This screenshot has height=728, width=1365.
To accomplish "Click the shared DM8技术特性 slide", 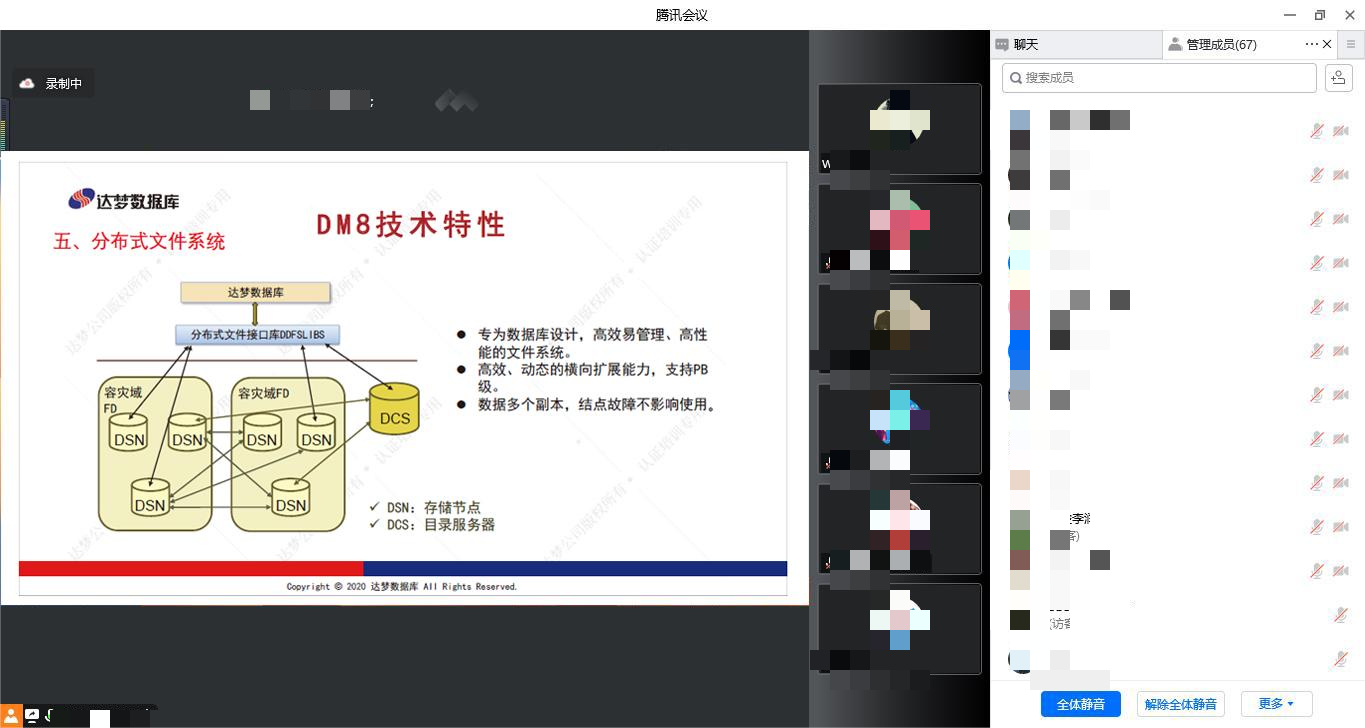I will pyautogui.click(x=403, y=378).
